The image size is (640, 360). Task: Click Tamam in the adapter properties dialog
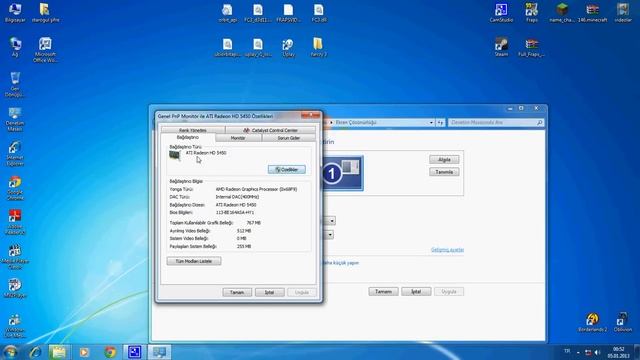point(237,292)
